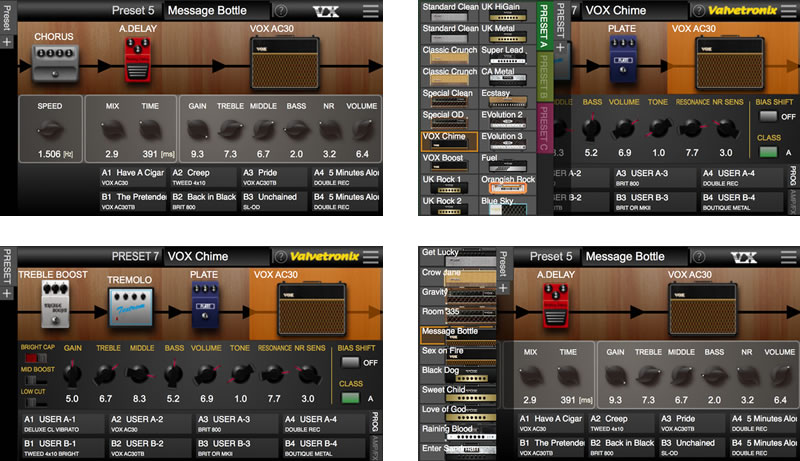This screenshot has width=800, height=461.
Task: Open help in the Chorus pedal panel
Action: pyautogui.click(x=281, y=10)
